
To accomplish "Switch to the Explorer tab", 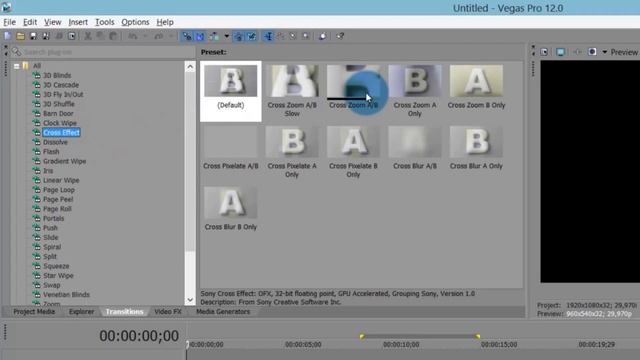I will [x=81, y=311].
